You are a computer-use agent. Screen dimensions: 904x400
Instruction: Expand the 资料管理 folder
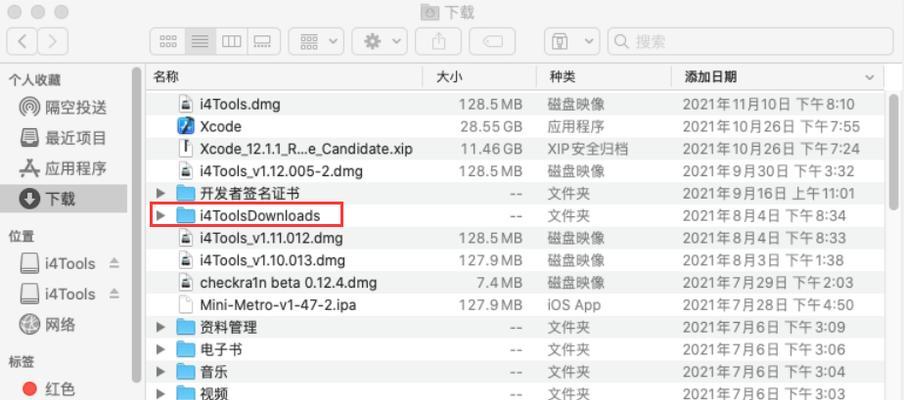pyautogui.click(x=161, y=327)
